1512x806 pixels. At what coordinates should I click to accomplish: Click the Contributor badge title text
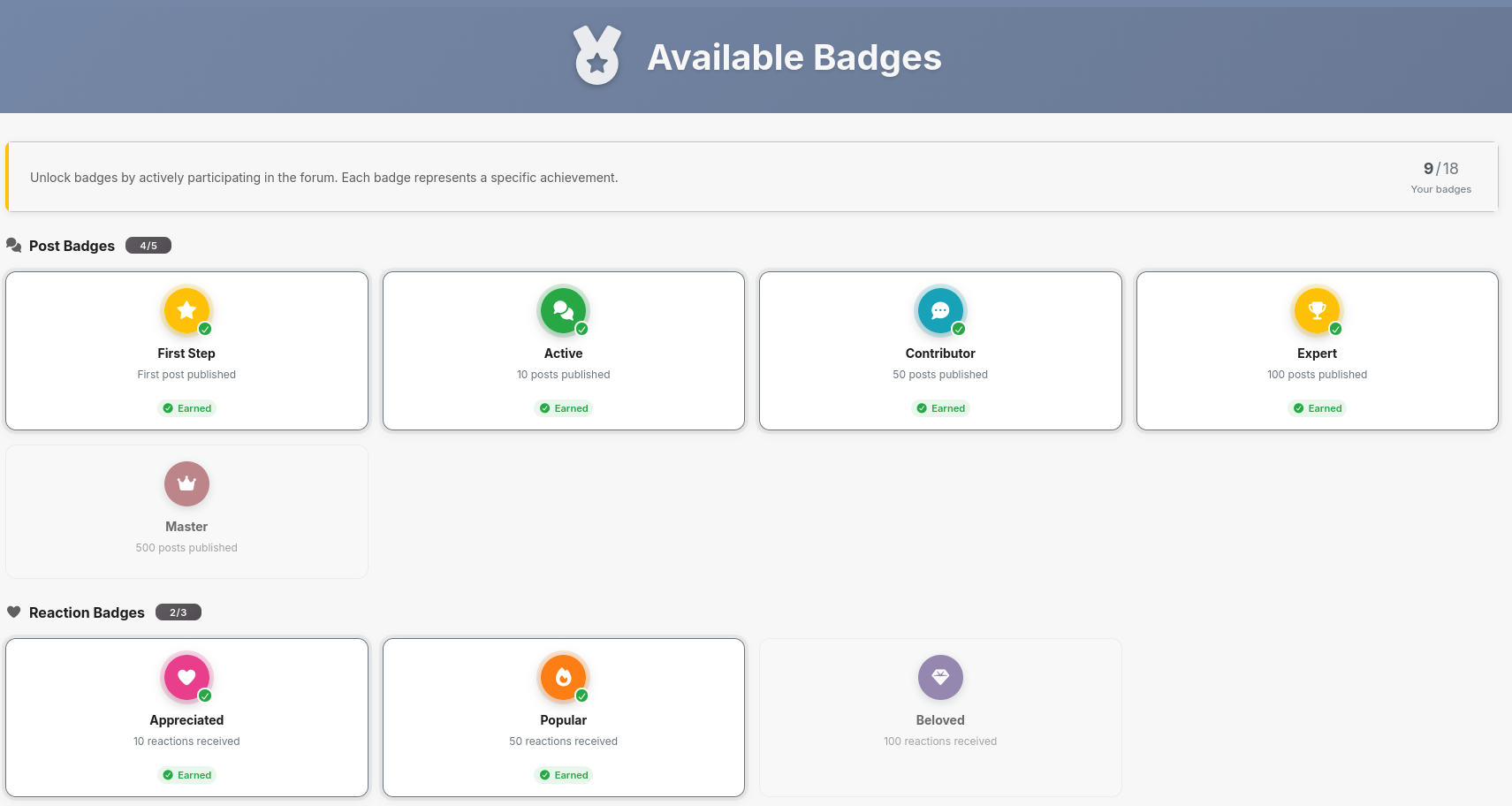pyautogui.click(x=940, y=354)
